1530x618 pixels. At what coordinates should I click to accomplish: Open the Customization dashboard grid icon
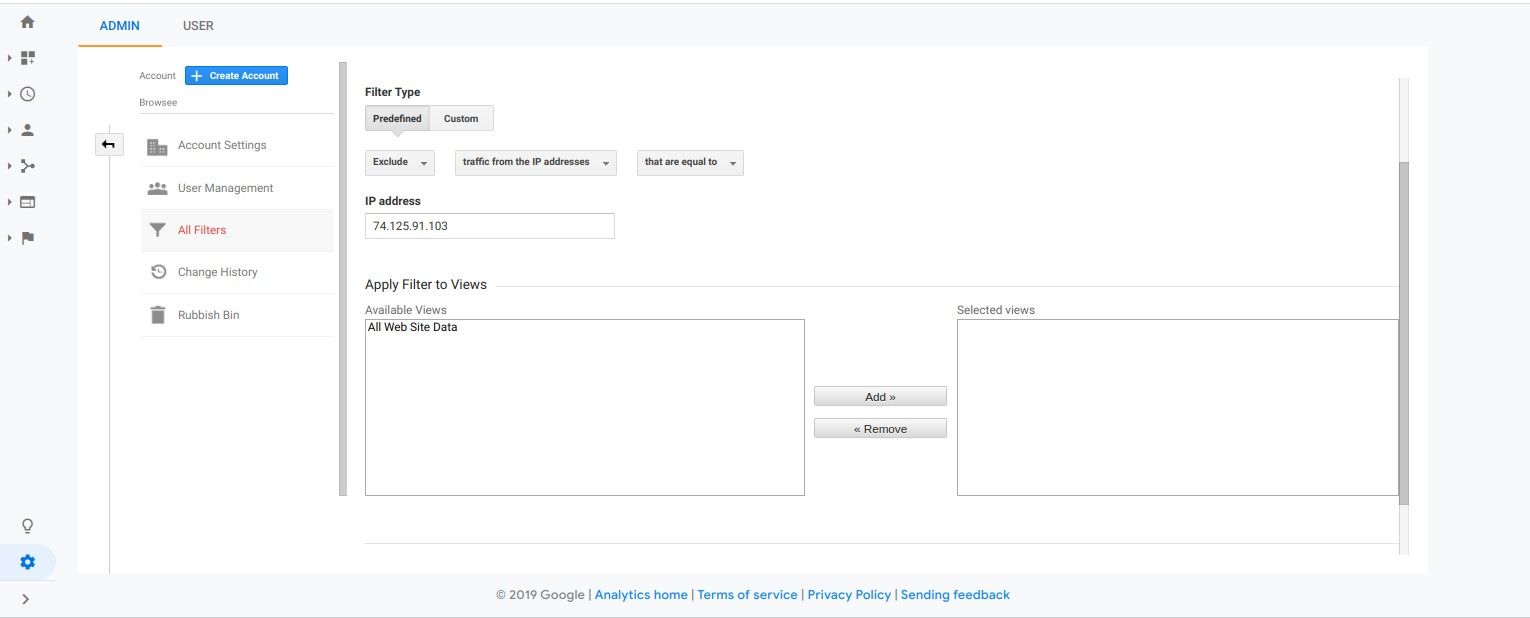[28, 58]
